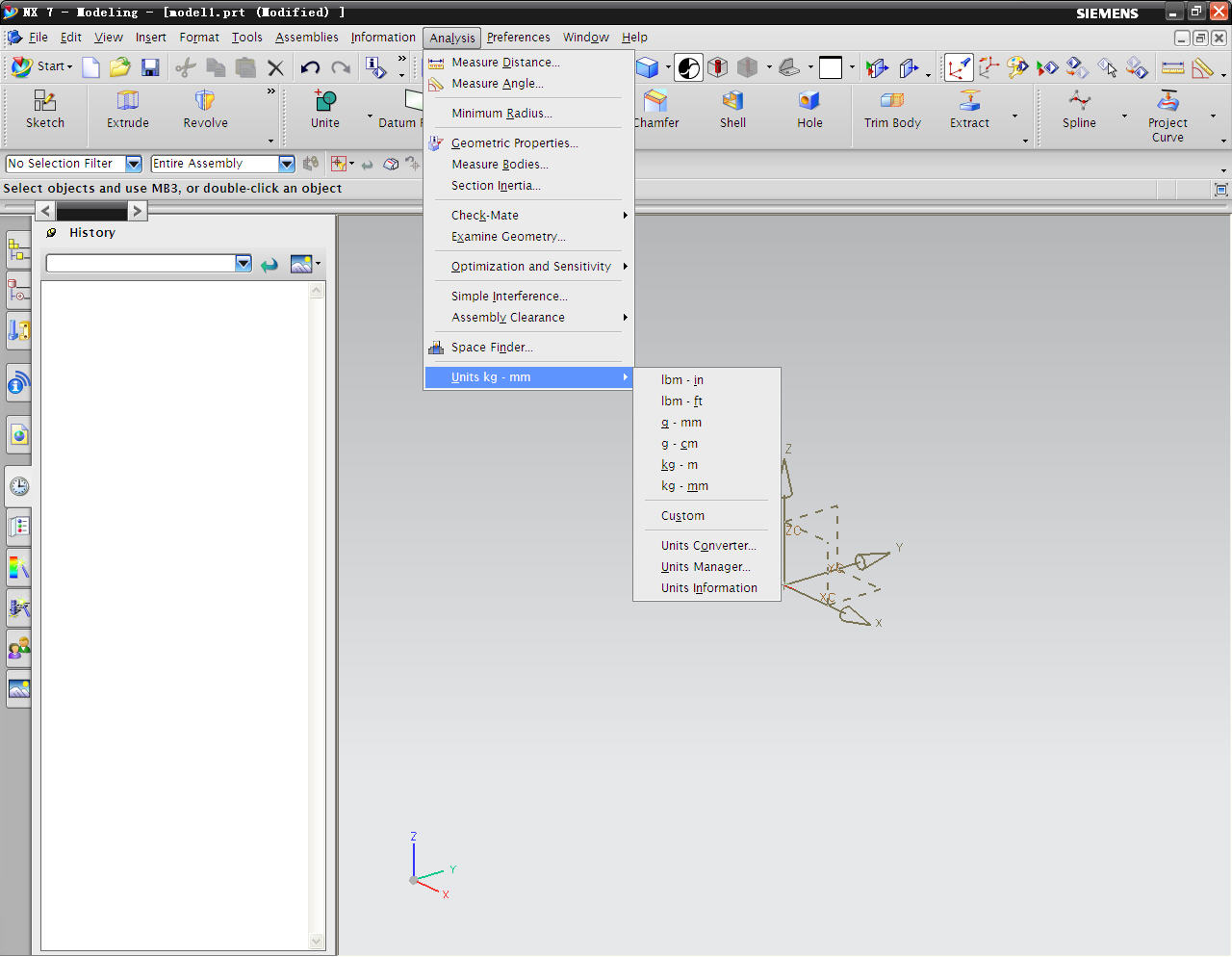Click Space Finder menu entry
The image size is (1232, 957).
point(527,348)
